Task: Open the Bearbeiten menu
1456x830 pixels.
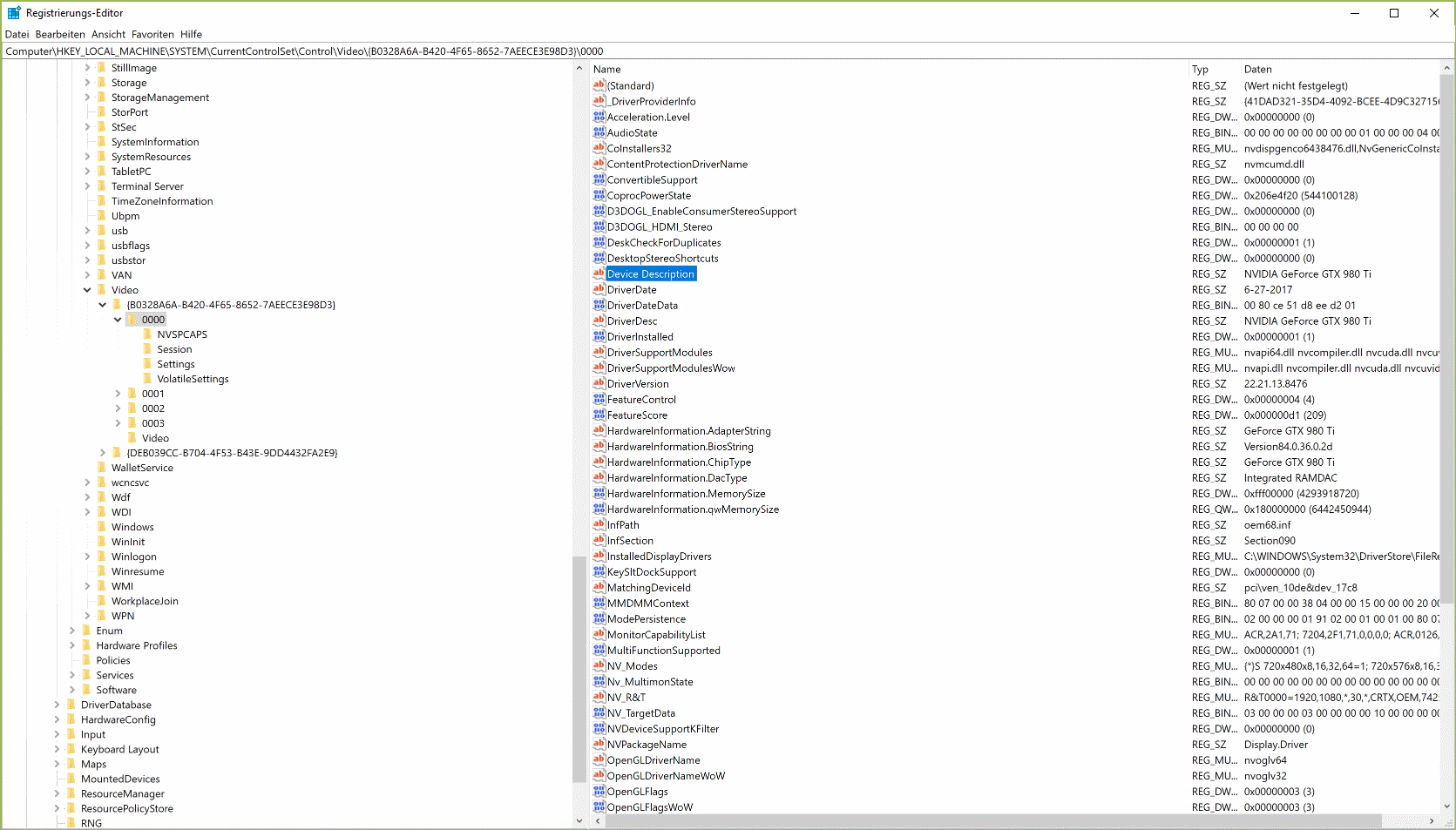Action: point(60,35)
